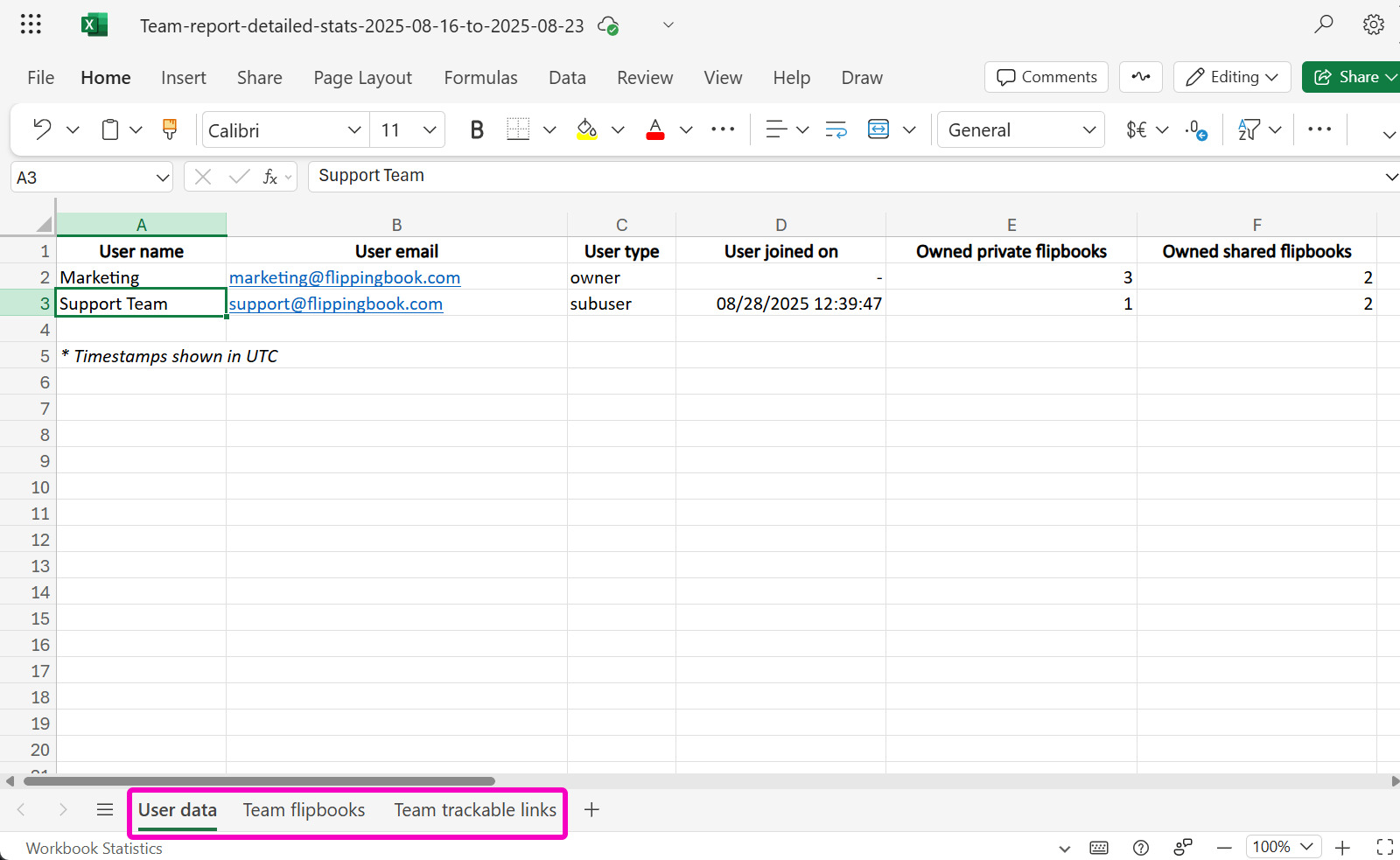
Task: Click the Wrap Text icon
Action: coord(836,129)
